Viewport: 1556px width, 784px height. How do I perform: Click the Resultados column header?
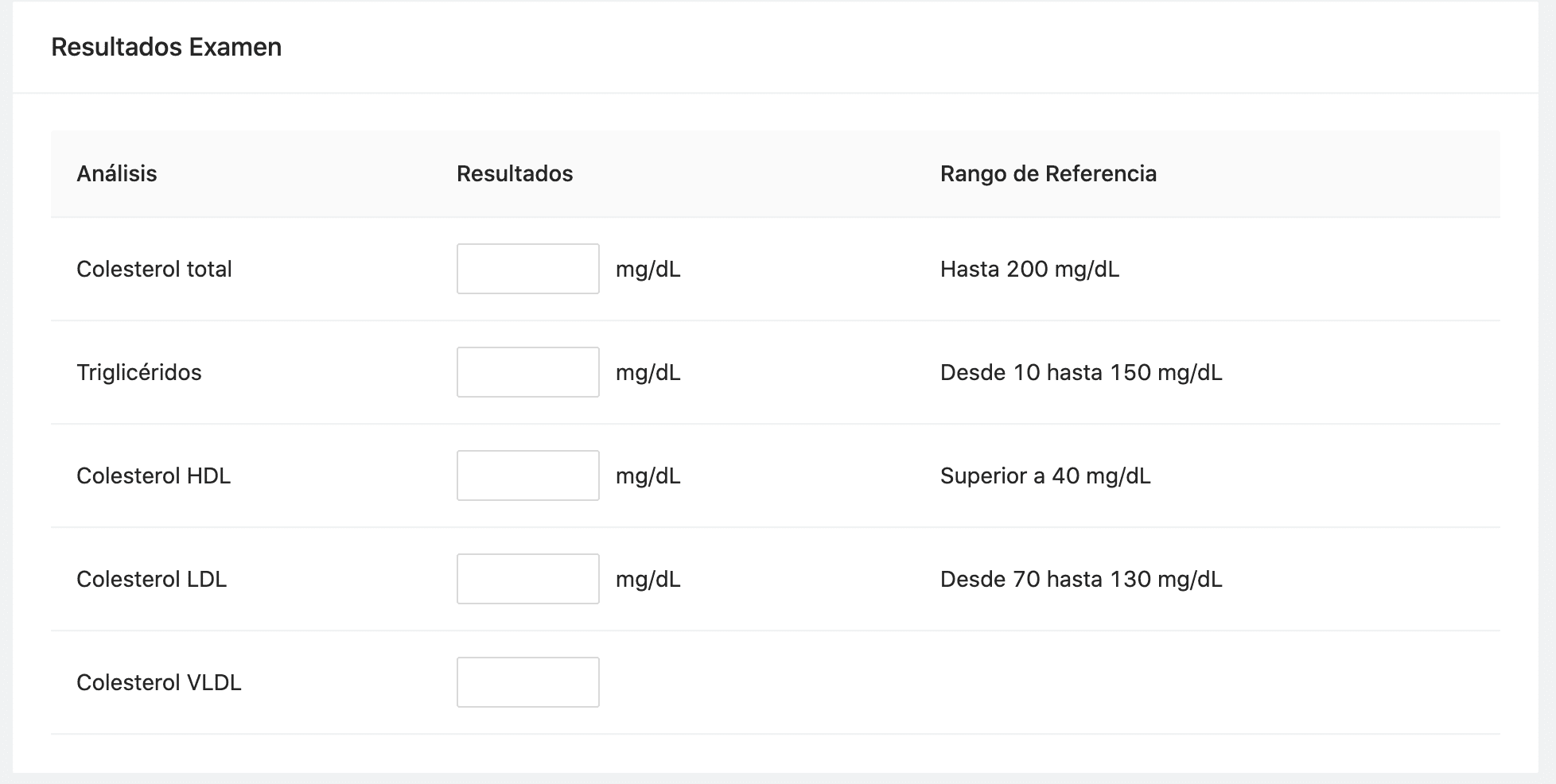(x=514, y=173)
